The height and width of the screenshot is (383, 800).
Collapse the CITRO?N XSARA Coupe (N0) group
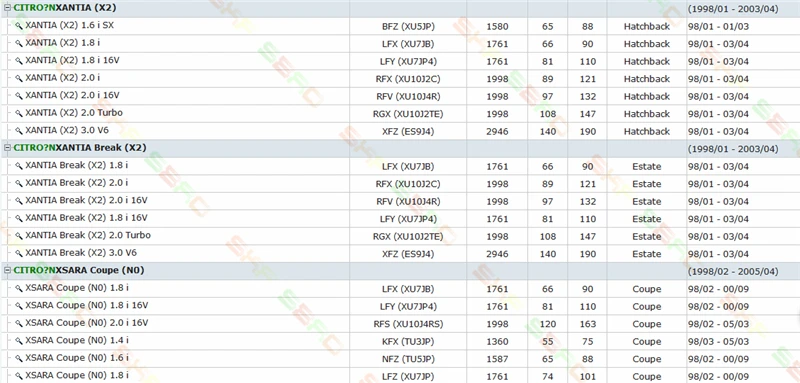[8, 270]
